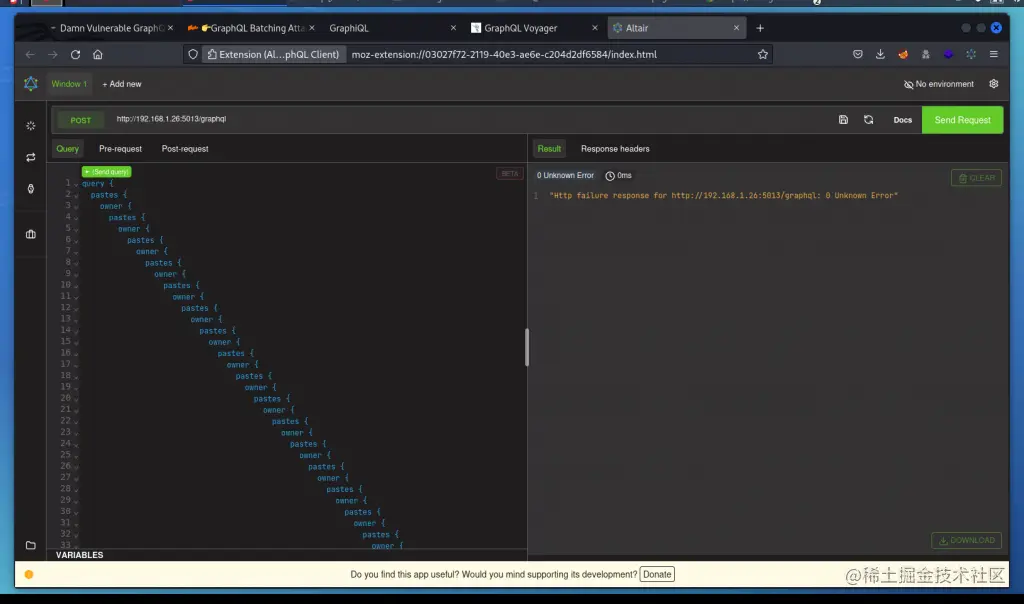This screenshot has height=604, width=1024.
Task: Click the Send Request button
Action: click(962, 120)
